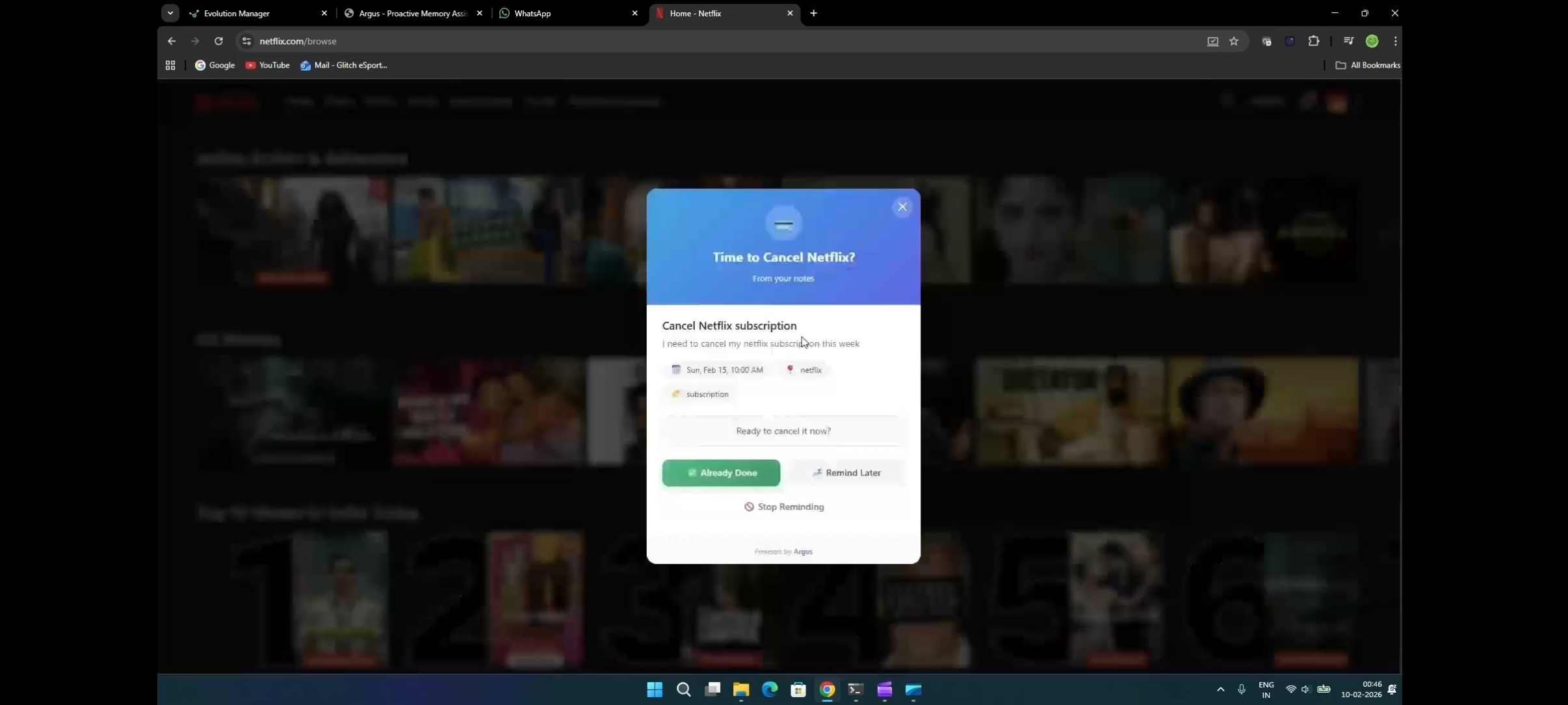Close the Argus reminder popup
The image size is (1568, 705).
902,207
